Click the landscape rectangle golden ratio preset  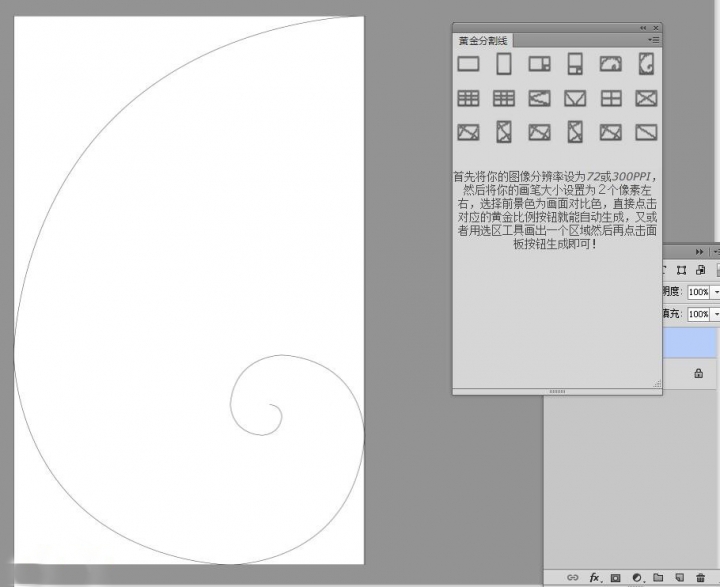[468, 64]
